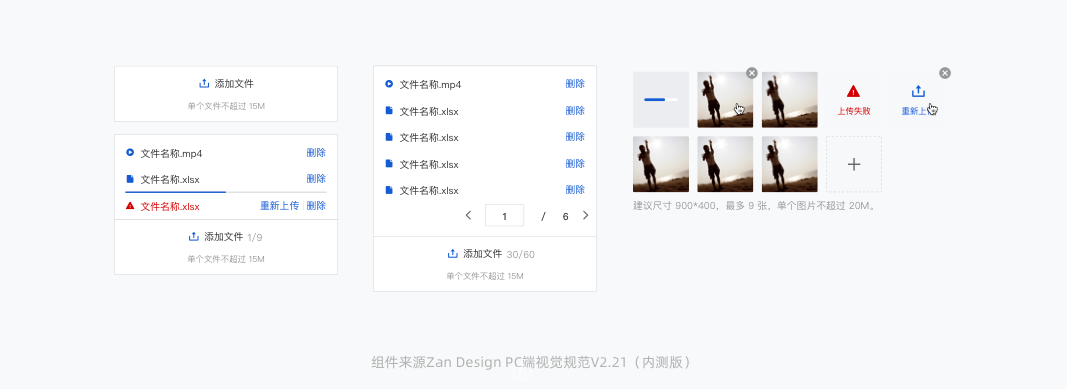Click 单个文件不超过 15M under 添加文件 30/60
Viewport: 1067px width, 389px height.
click(485, 275)
